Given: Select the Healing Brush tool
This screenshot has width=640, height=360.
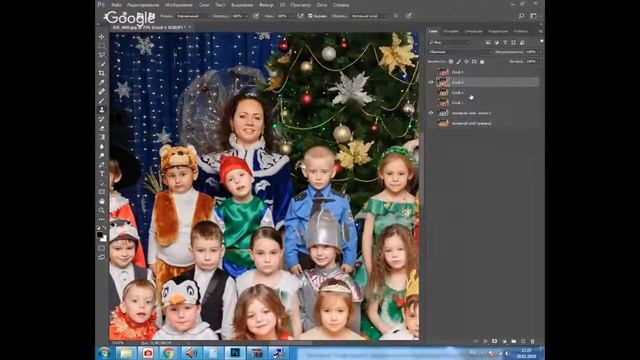Looking at the screenshot, I should [101, 91].
